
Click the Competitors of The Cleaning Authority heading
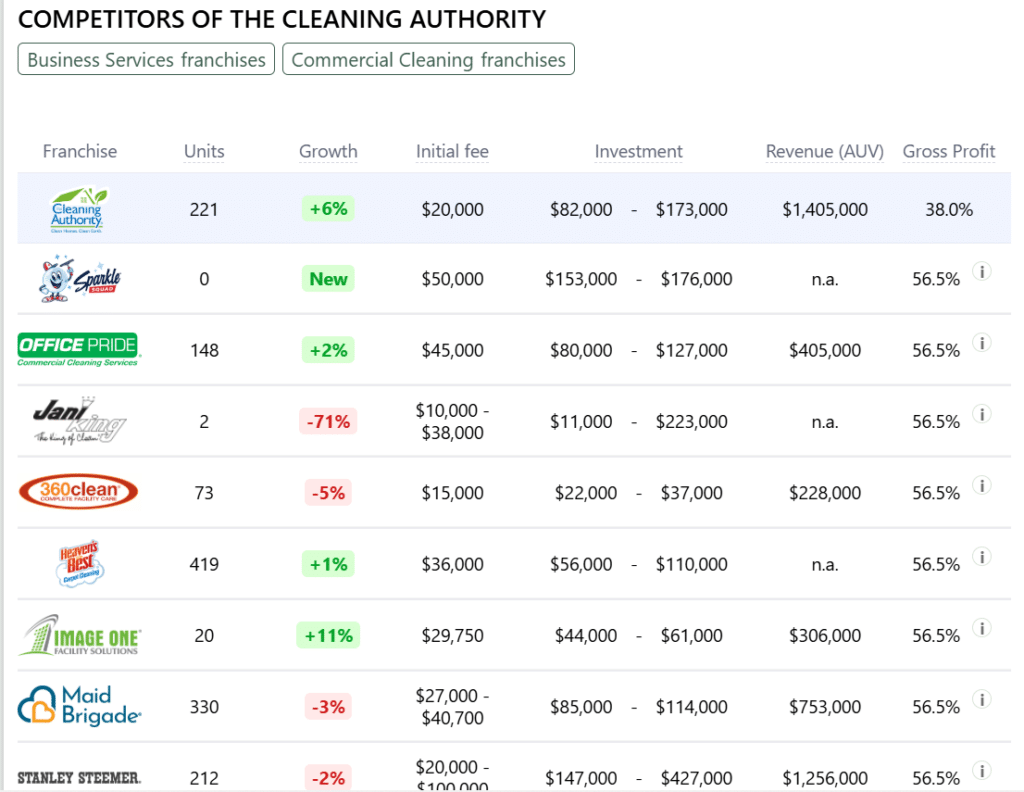(x=281, y=19)
